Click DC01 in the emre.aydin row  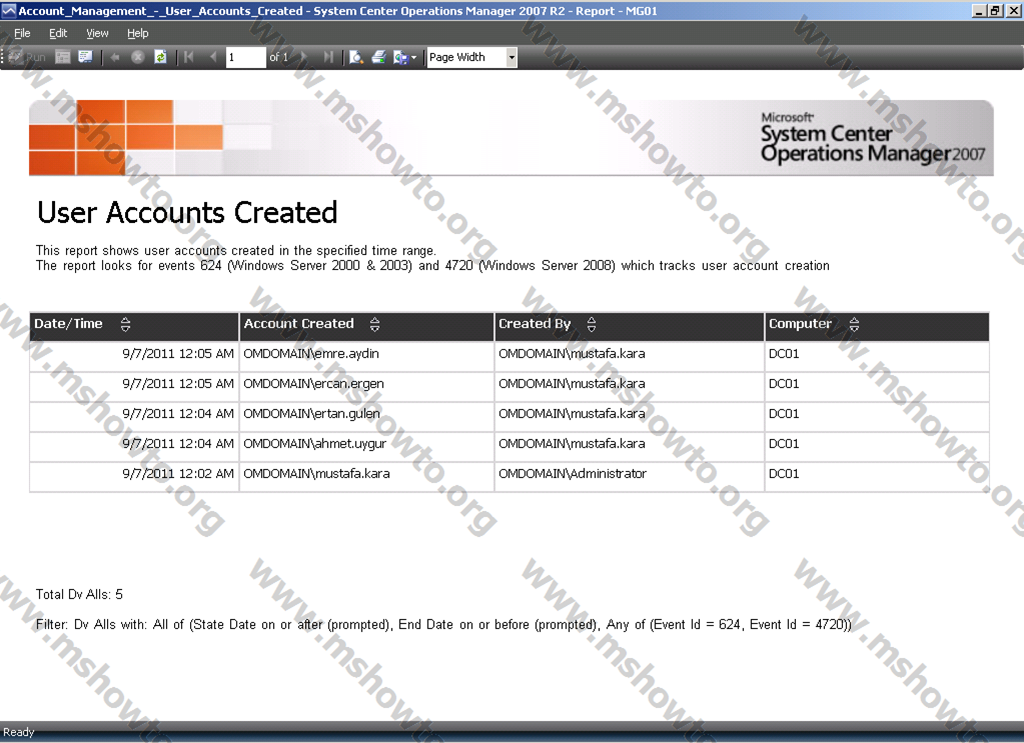pyautogui.click(x=877, y=354)
